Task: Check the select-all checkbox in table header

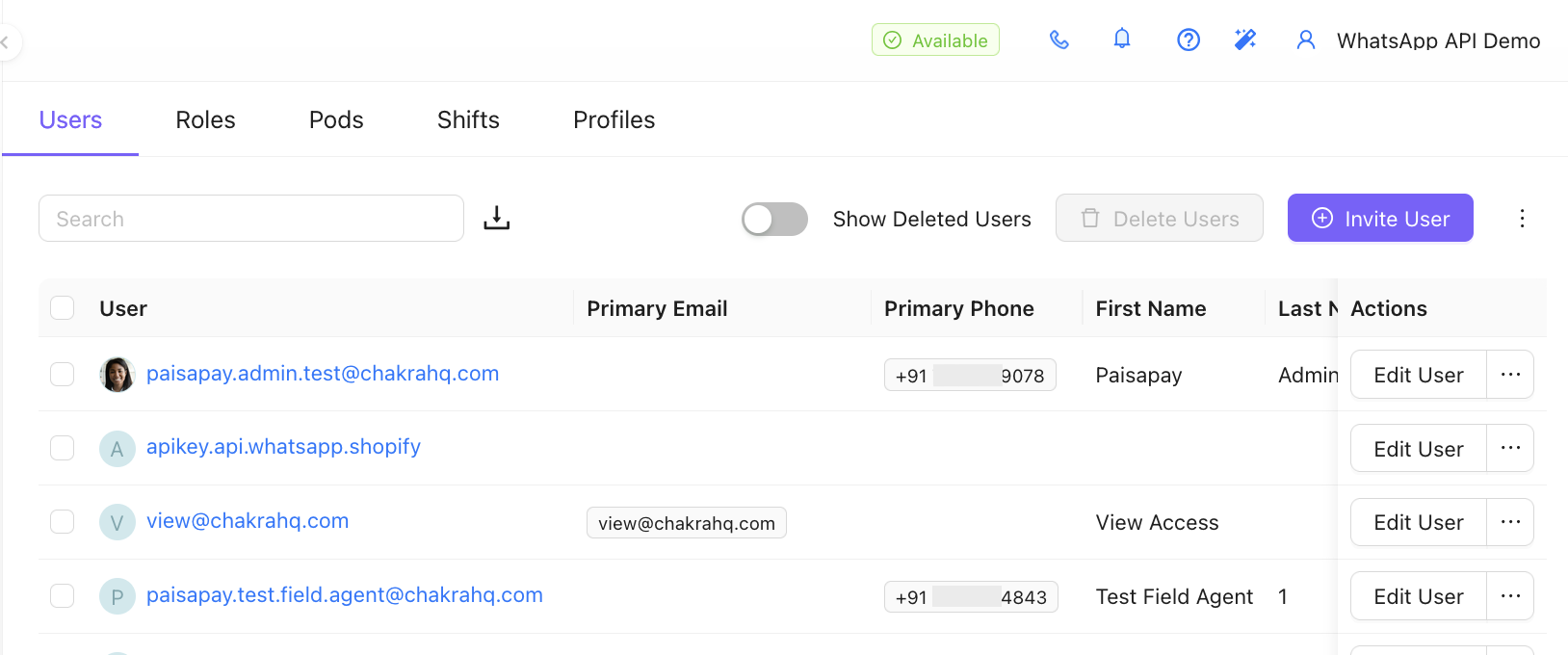Action: tap(63, 307)
